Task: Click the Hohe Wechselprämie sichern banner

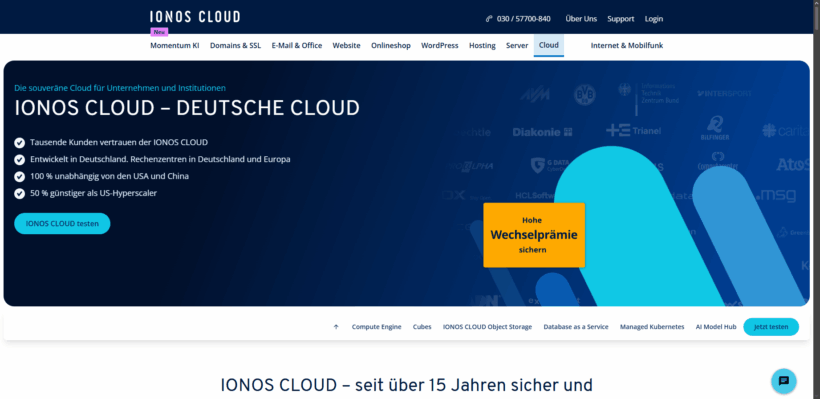Action: pyautogui.click(x=534, y=235)
